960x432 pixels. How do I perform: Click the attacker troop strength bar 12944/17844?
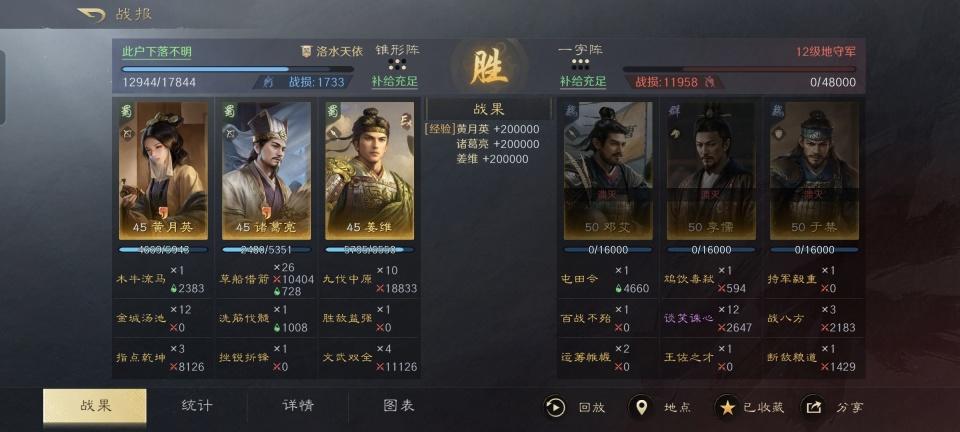[238, 69]
